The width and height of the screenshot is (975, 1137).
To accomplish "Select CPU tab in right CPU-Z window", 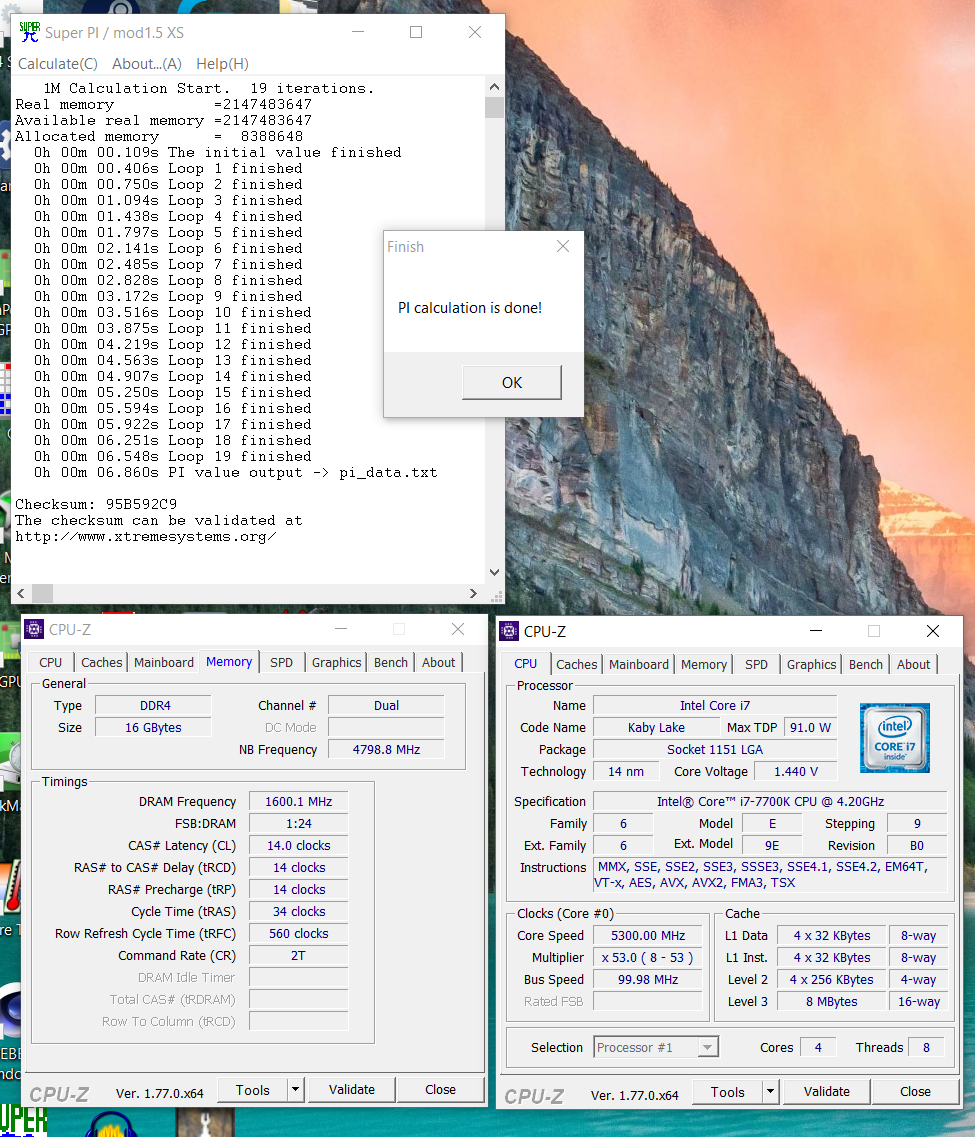I will coord(526,663).
